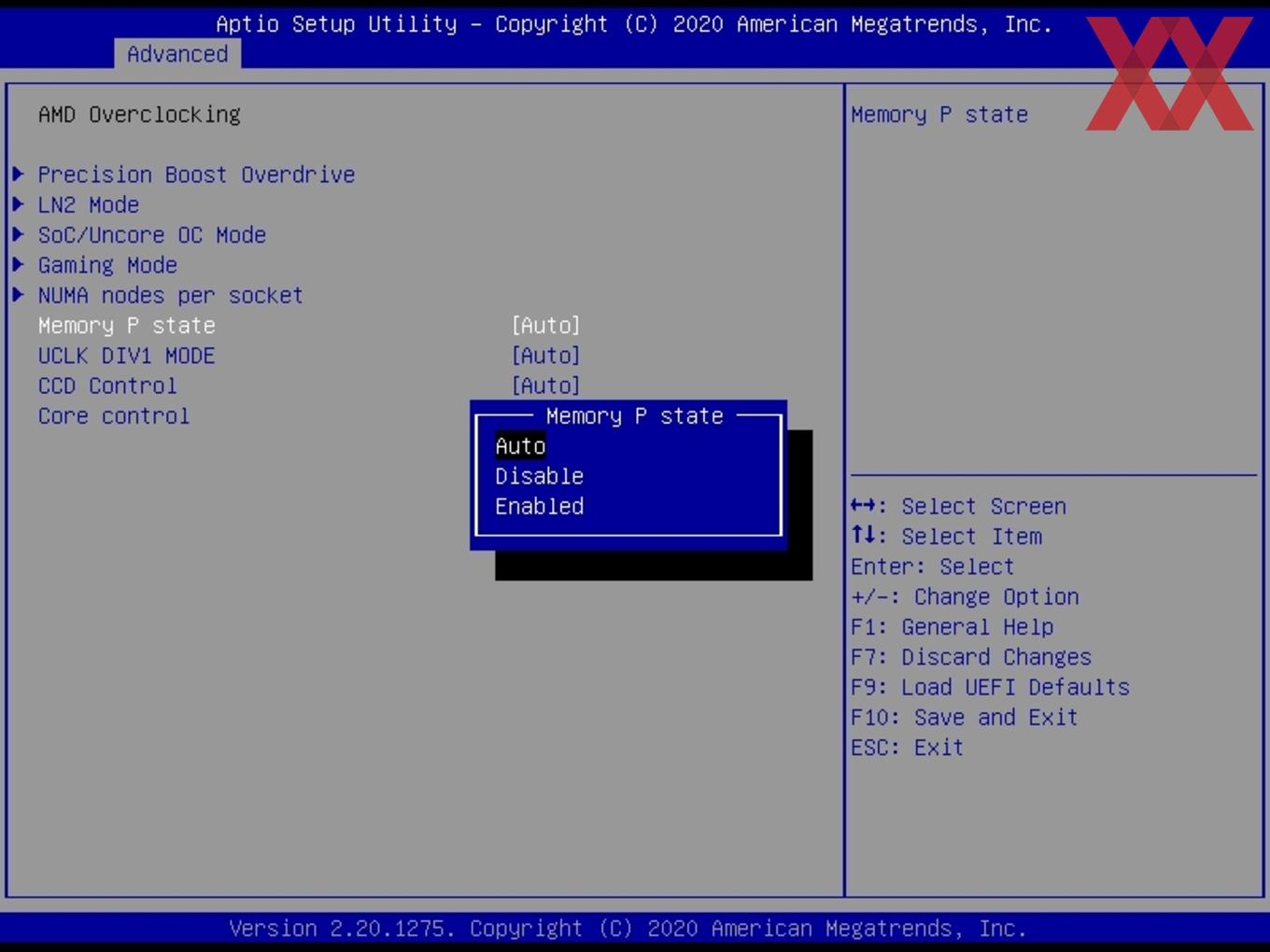This screenshot has height=952, width=1270.
Task: Expand Precision Boost Overdrive submenu arrow
Action: click(18, 174)
